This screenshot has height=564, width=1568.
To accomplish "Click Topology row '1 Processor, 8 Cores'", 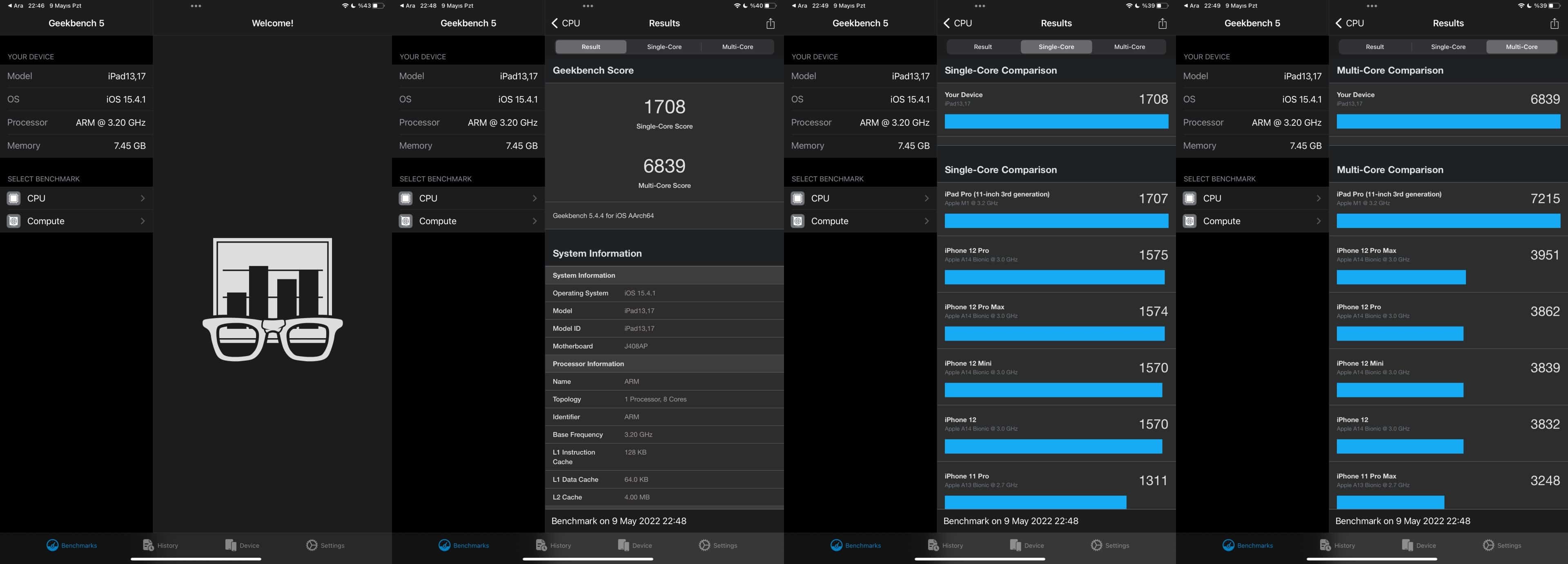I will coord(664,399).
